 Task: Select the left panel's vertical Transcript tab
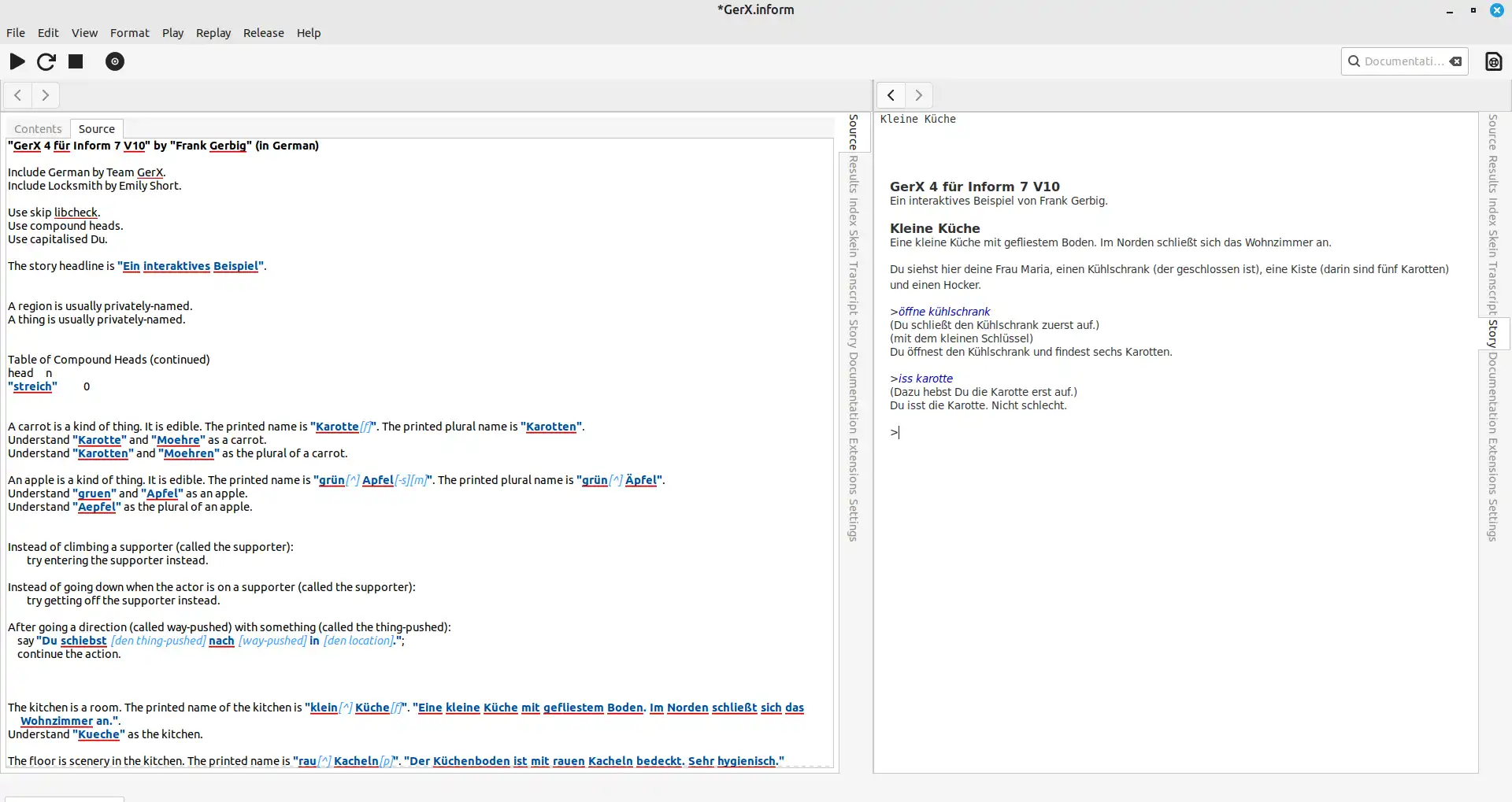tap(854, 288)
